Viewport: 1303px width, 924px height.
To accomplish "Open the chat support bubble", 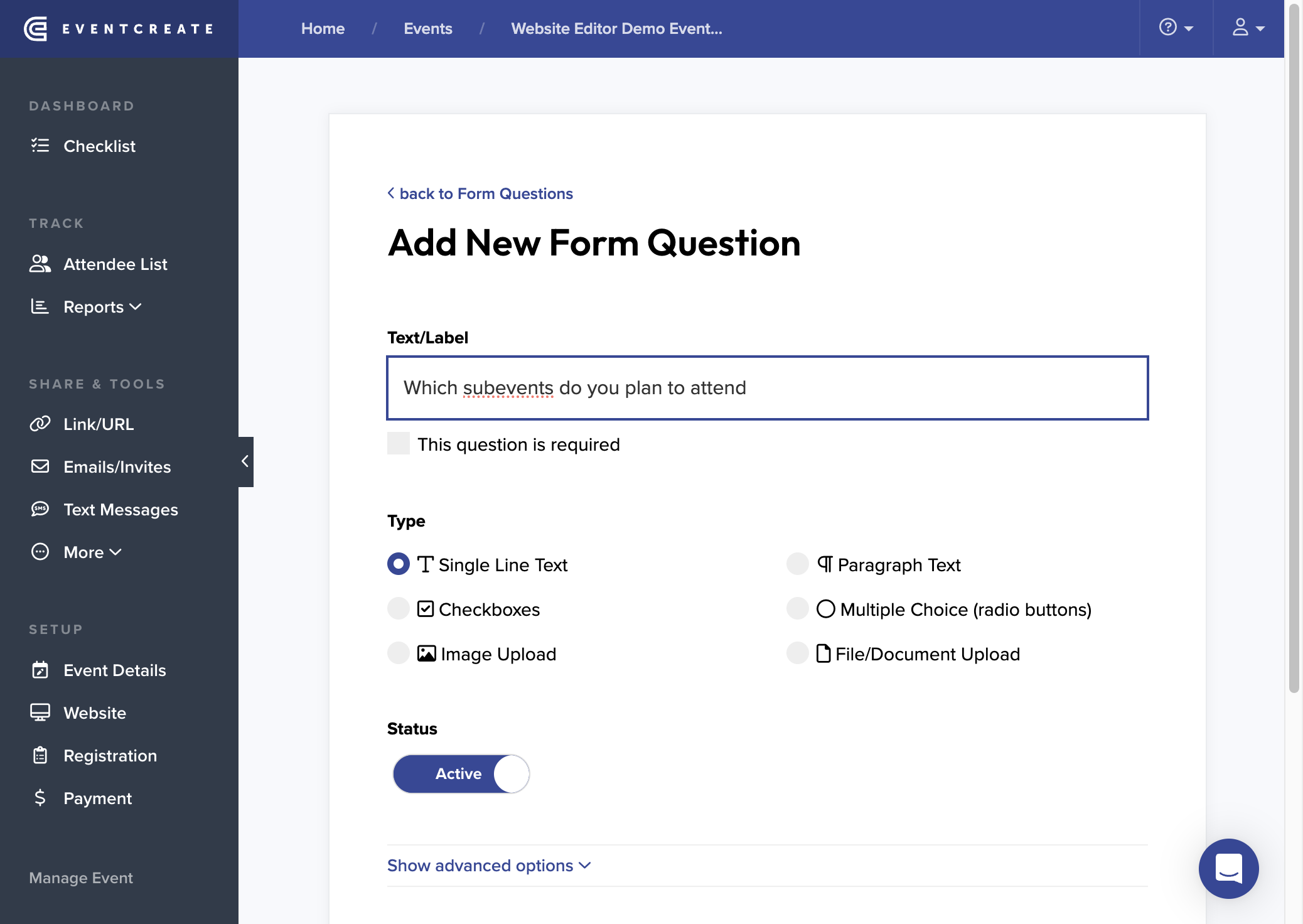I will [x=1228, y=868].
